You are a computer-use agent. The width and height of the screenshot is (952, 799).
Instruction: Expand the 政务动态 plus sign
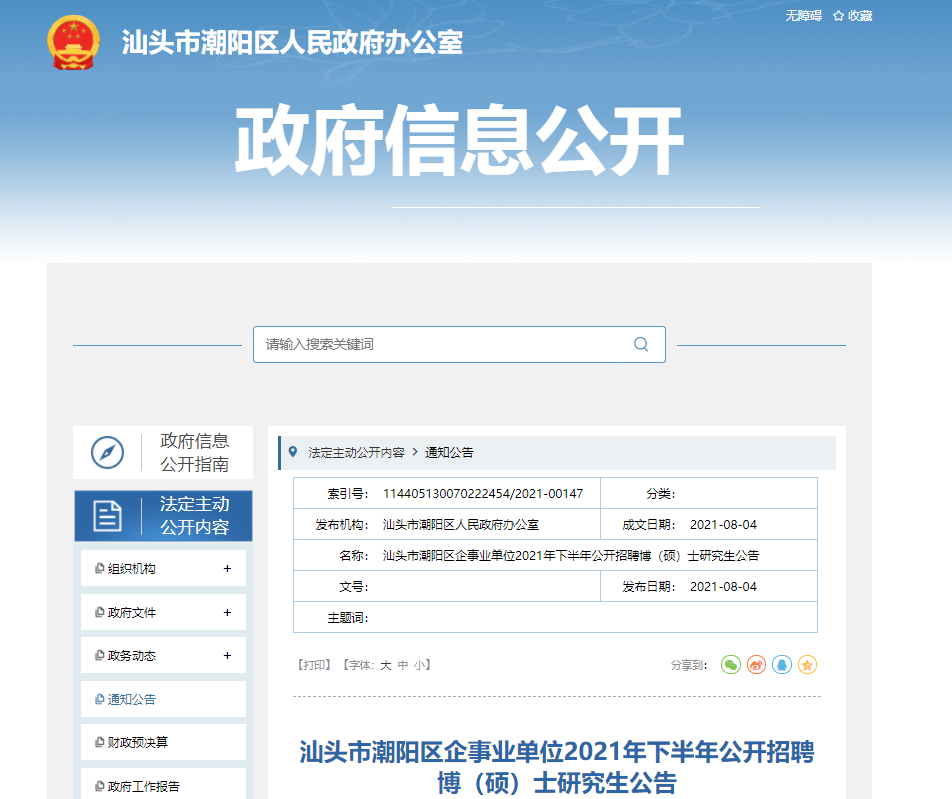(x=227, y=656)
